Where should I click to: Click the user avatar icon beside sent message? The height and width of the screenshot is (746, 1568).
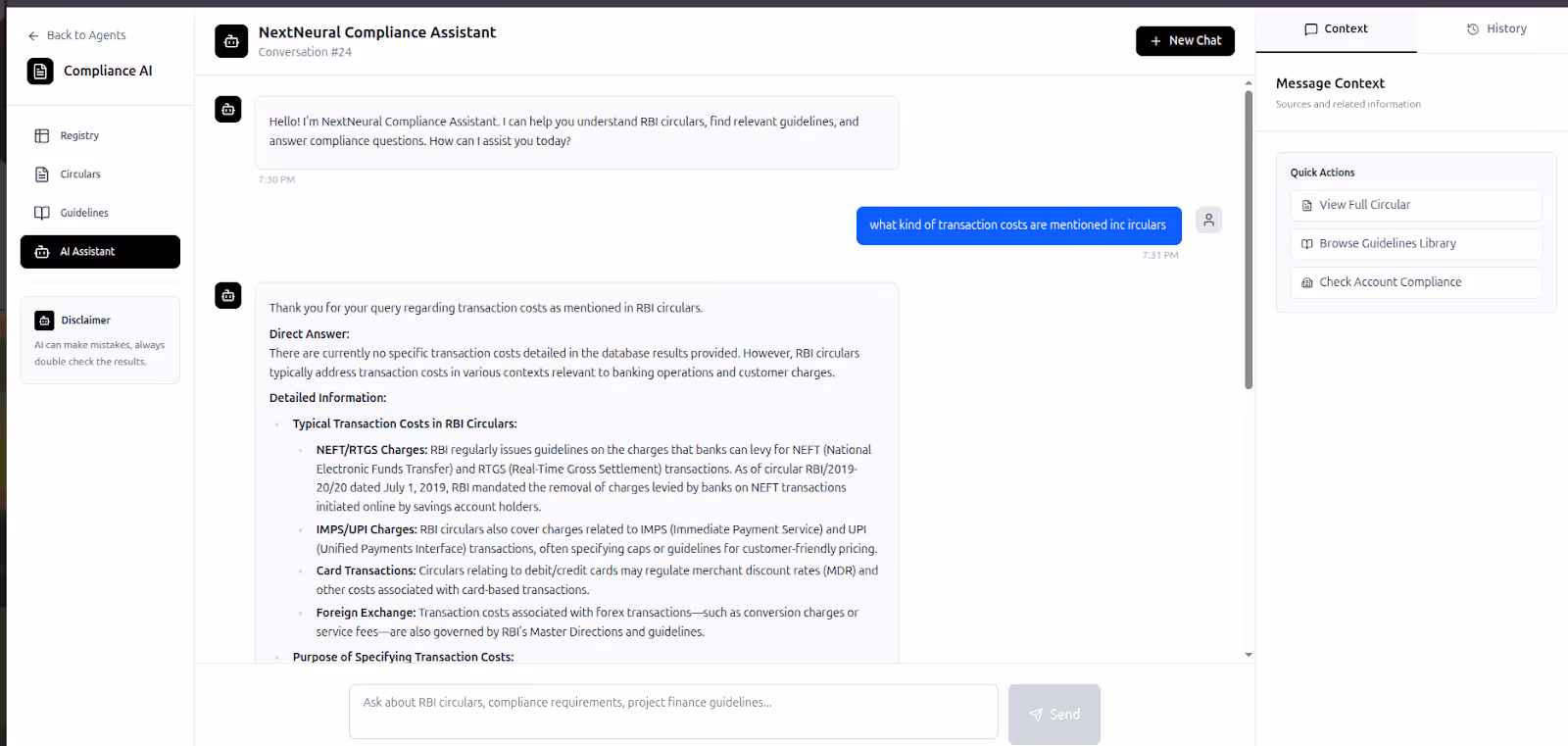[1208, 220]
